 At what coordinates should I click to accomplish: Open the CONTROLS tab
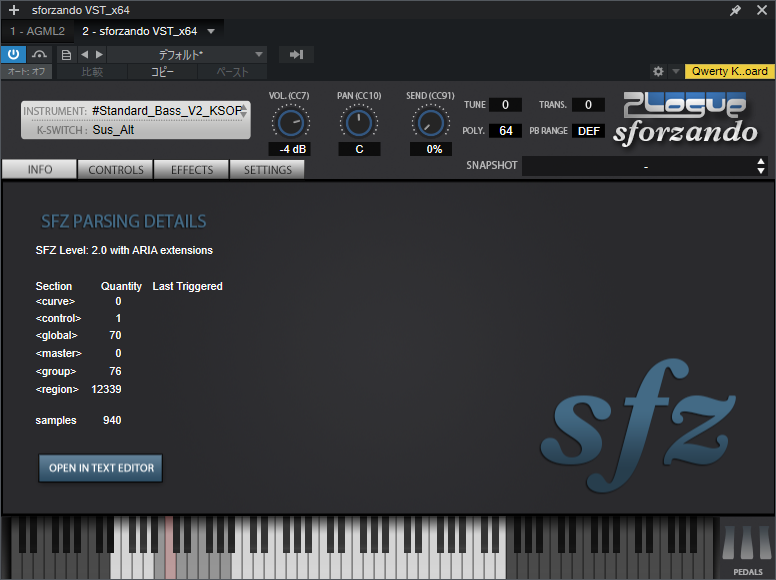pos(116,170)
